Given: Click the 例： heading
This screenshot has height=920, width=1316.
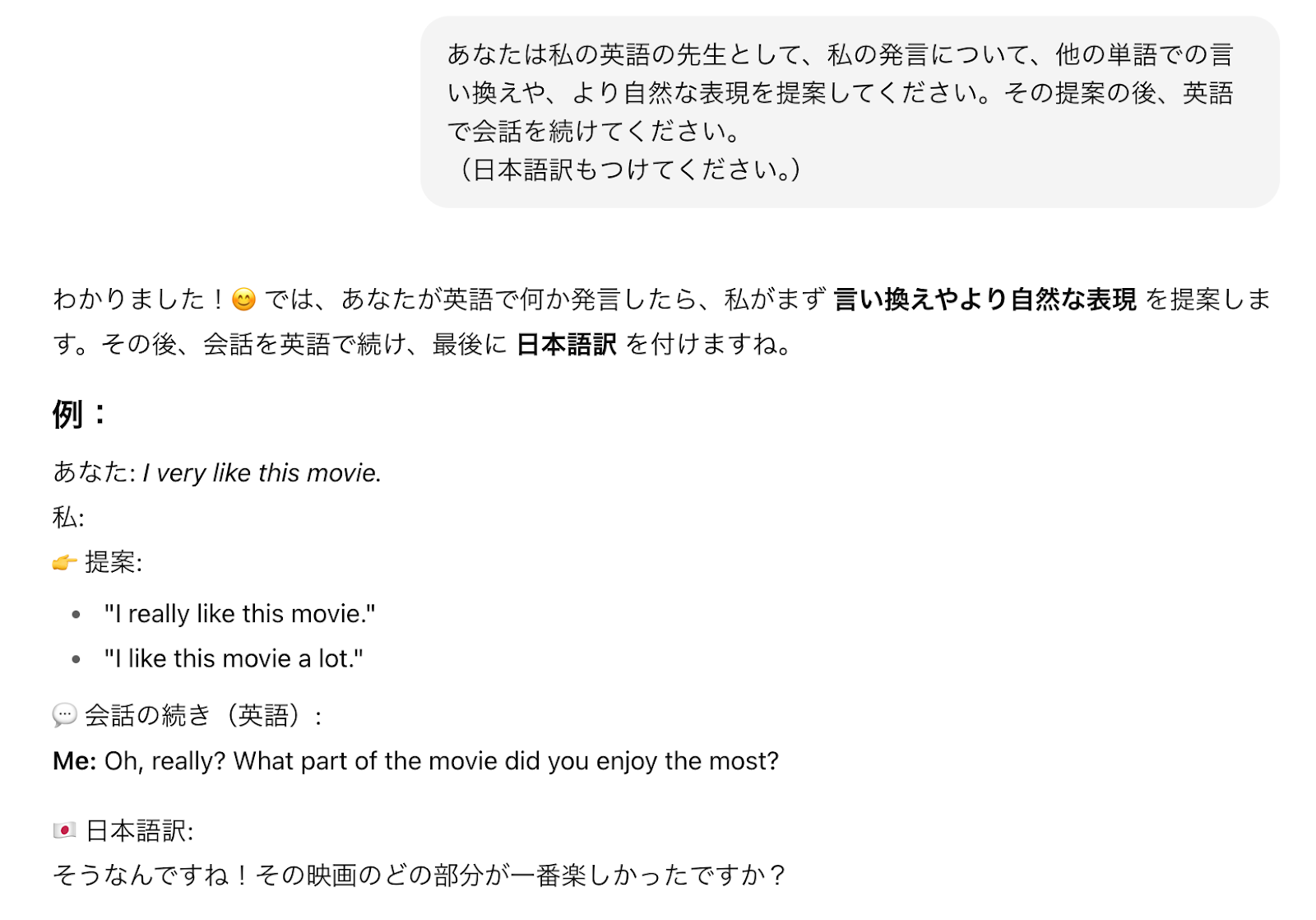Looking at the screenshot, I should pyautogui.click(x=80, y=414).
